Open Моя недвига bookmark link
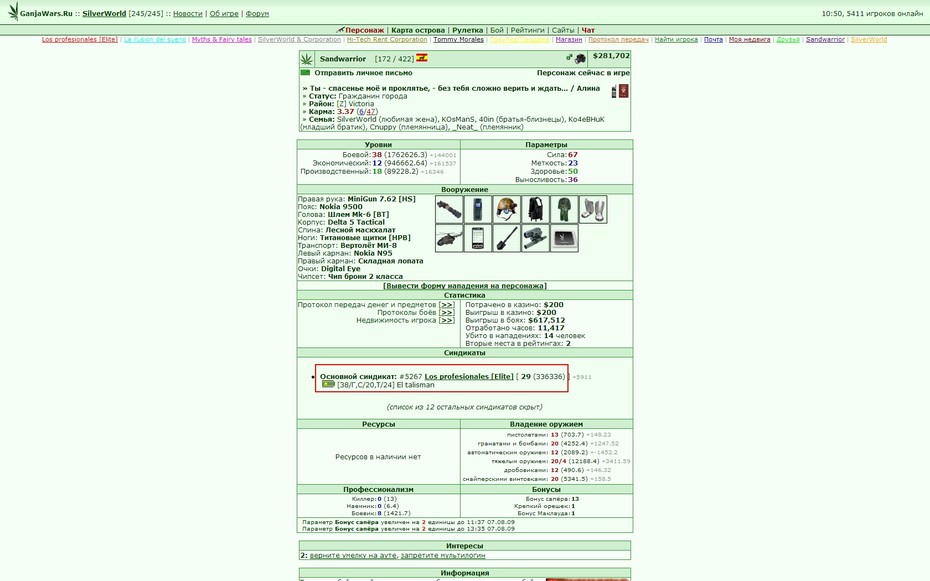This screenshot has width=930, height=581. [x=750, y=40]
